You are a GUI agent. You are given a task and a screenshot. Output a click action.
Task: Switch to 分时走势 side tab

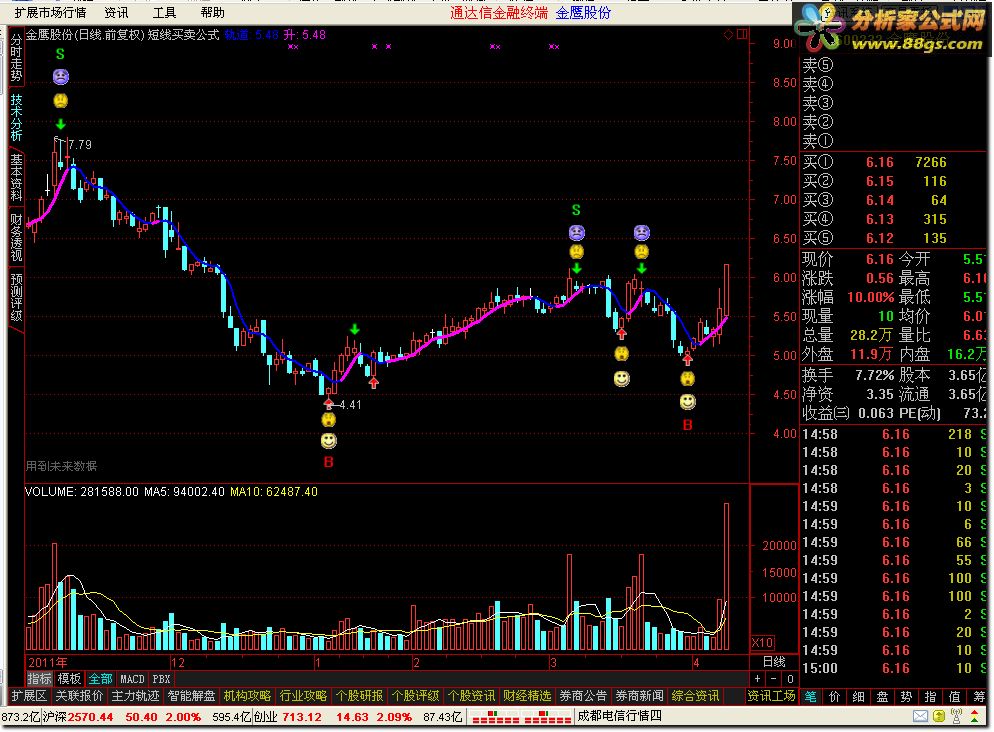click(16, 58)
